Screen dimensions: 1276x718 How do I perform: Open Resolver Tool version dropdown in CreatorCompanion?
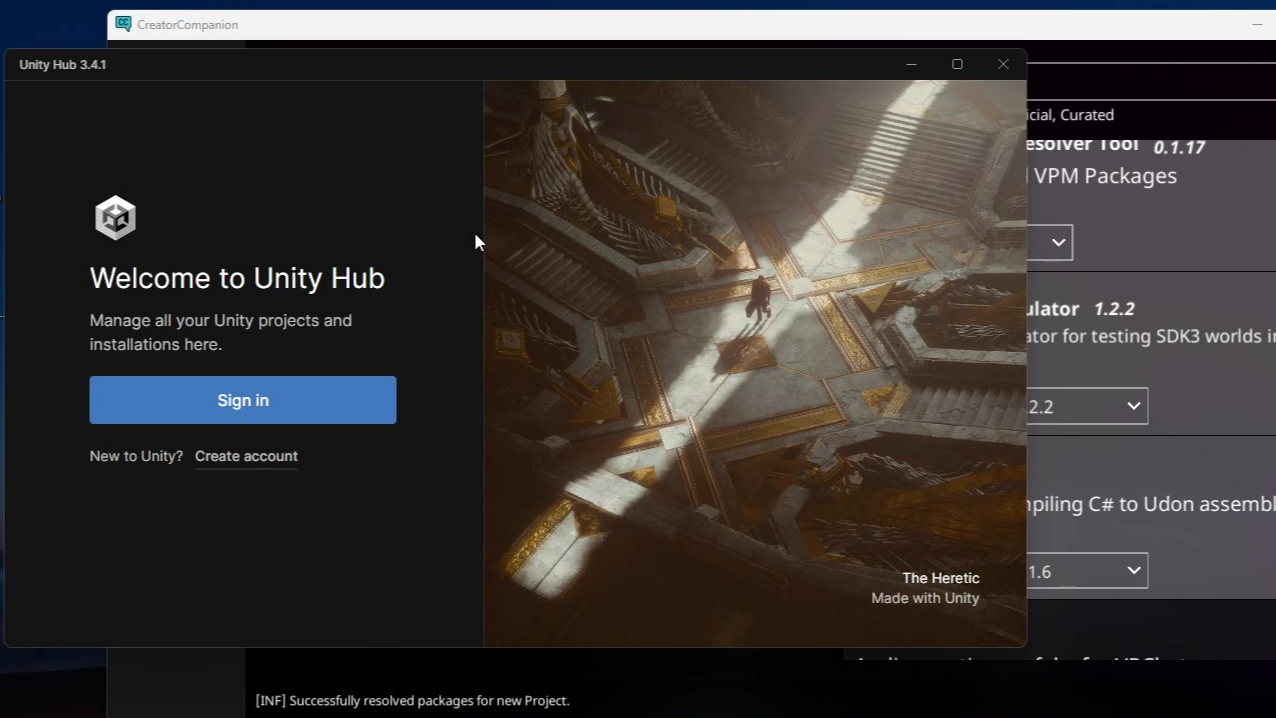coord(1049,242)
